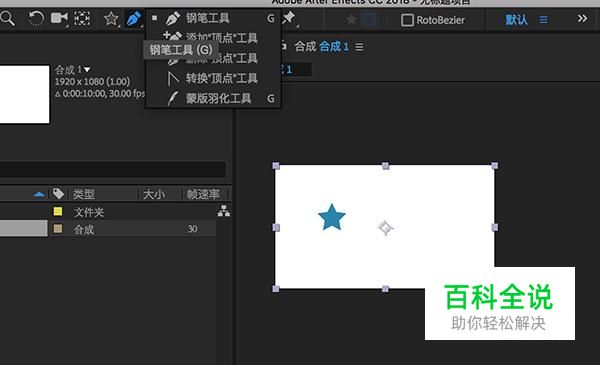
Task: Open the project flowchart view icon
Action: 224,211
